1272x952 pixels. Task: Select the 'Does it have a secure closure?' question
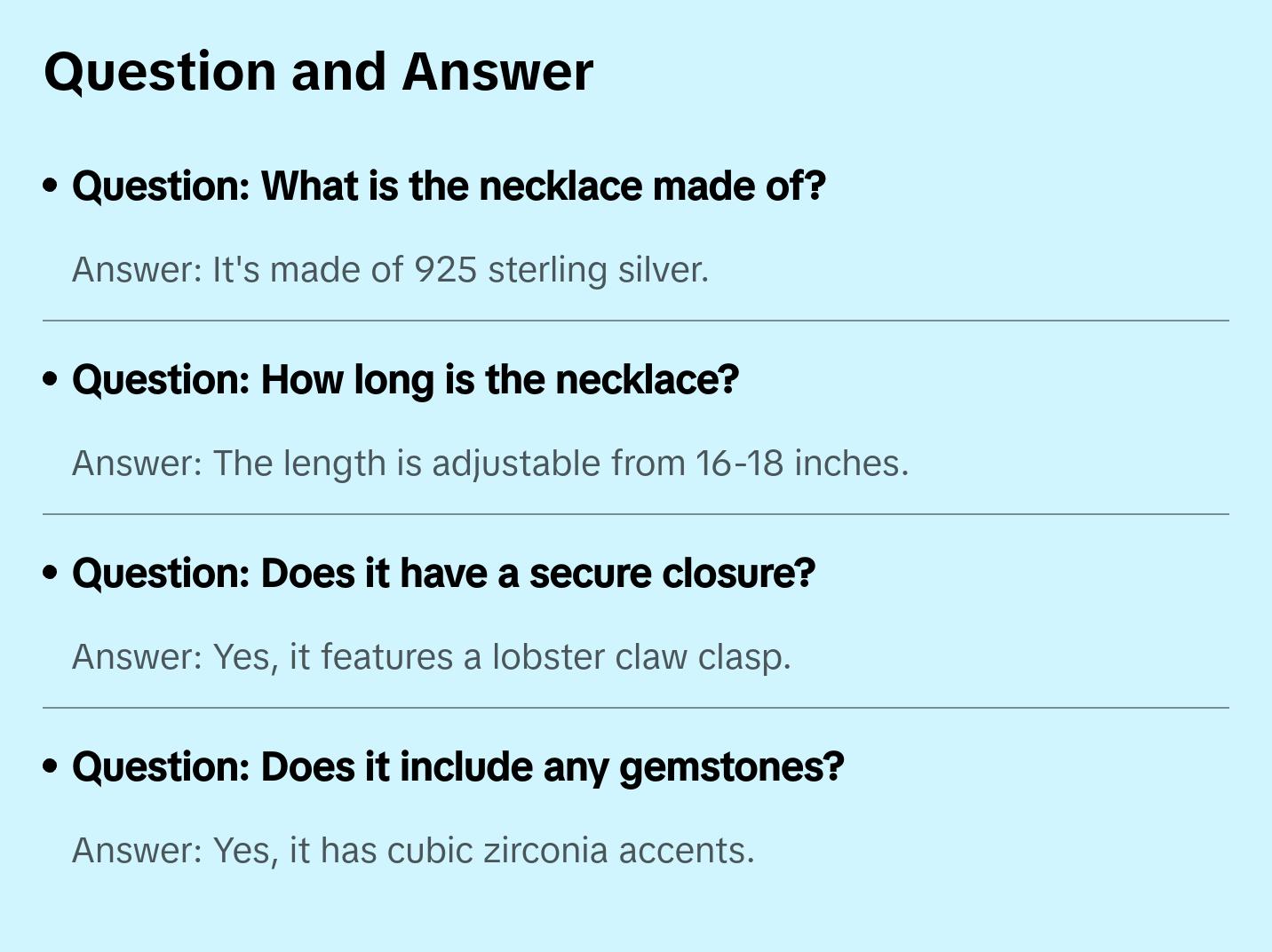443,574
